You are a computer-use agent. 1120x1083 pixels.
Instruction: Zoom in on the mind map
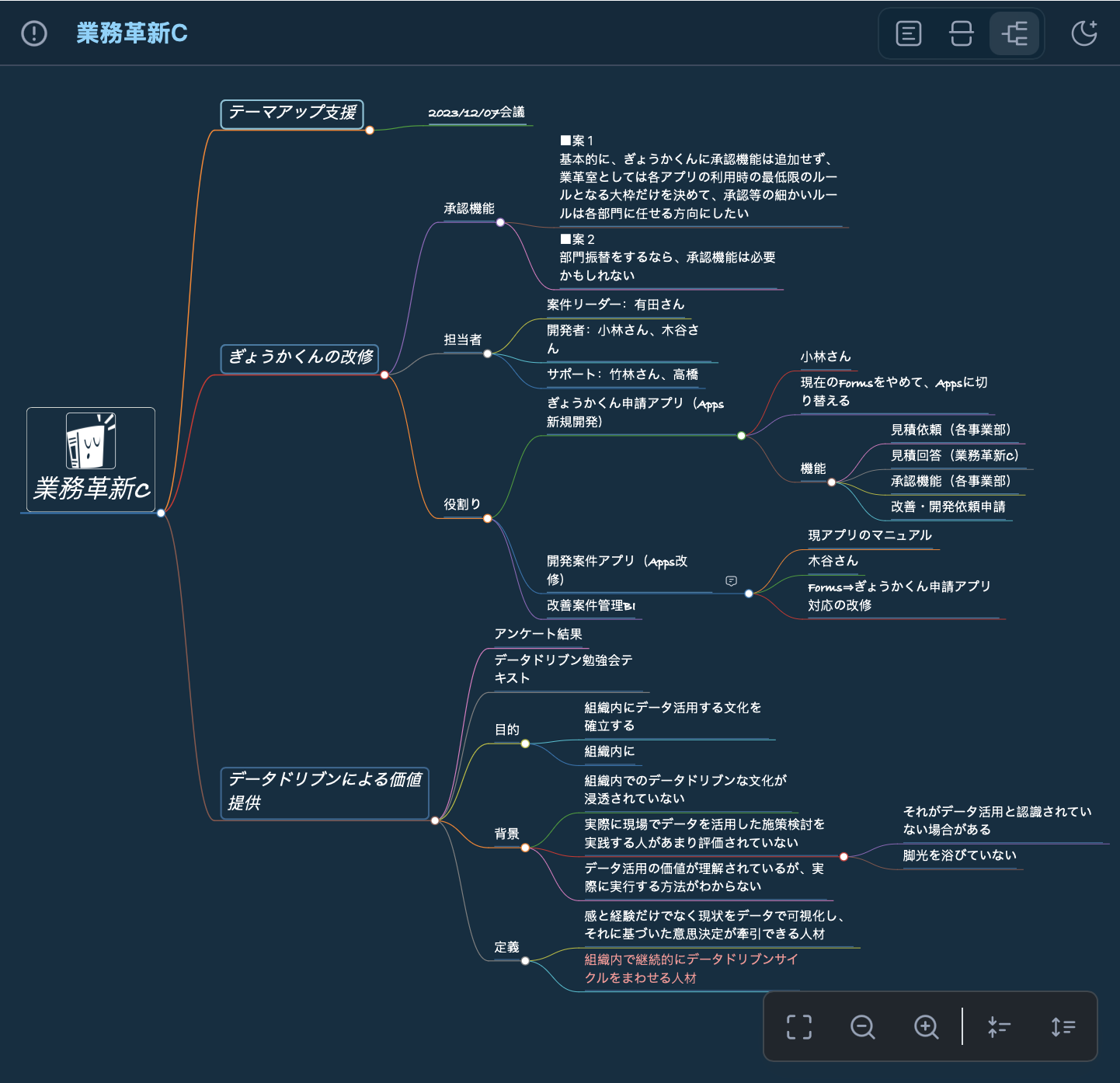coord(927,1027)
